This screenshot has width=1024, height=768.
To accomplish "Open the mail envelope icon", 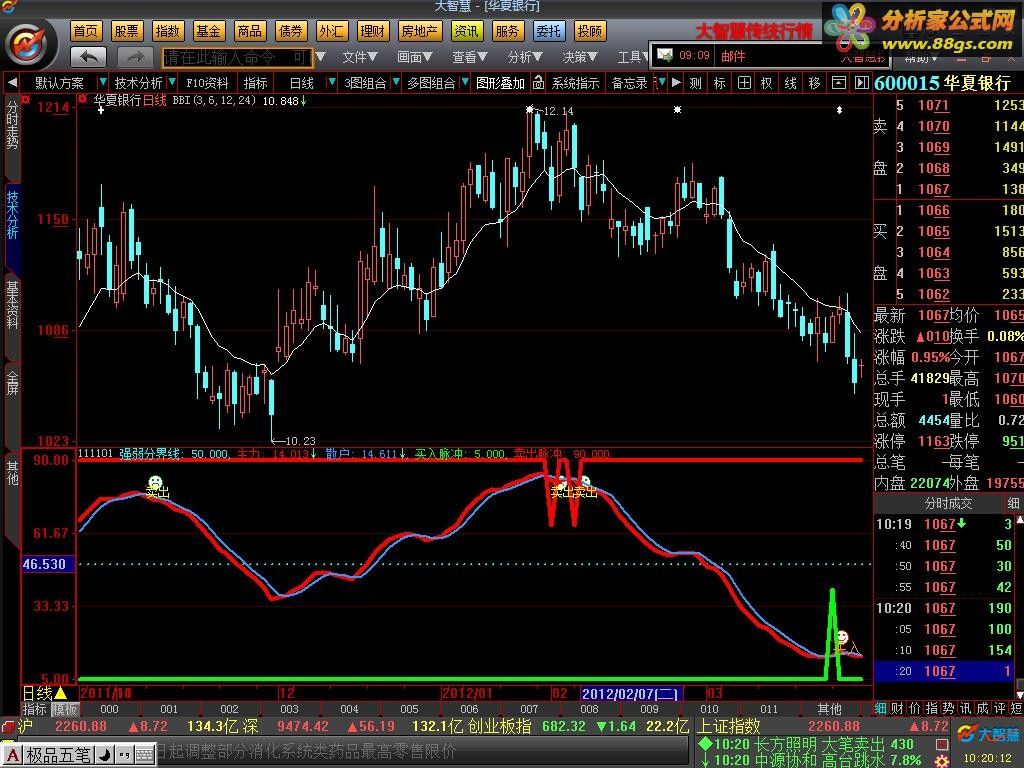I will pyautogui.click(x=665, y=55).
